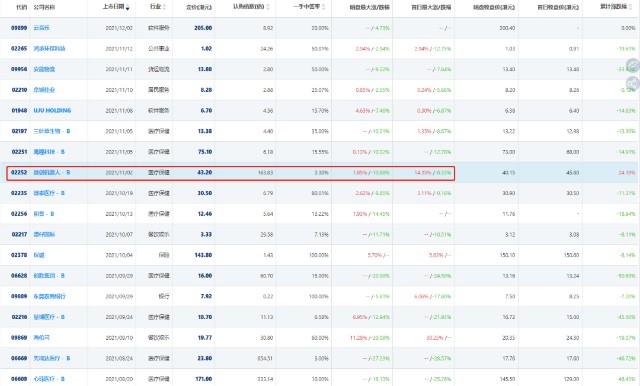Open the company name link for code 02197
This screenshot has width=640, height=386.
52,131
